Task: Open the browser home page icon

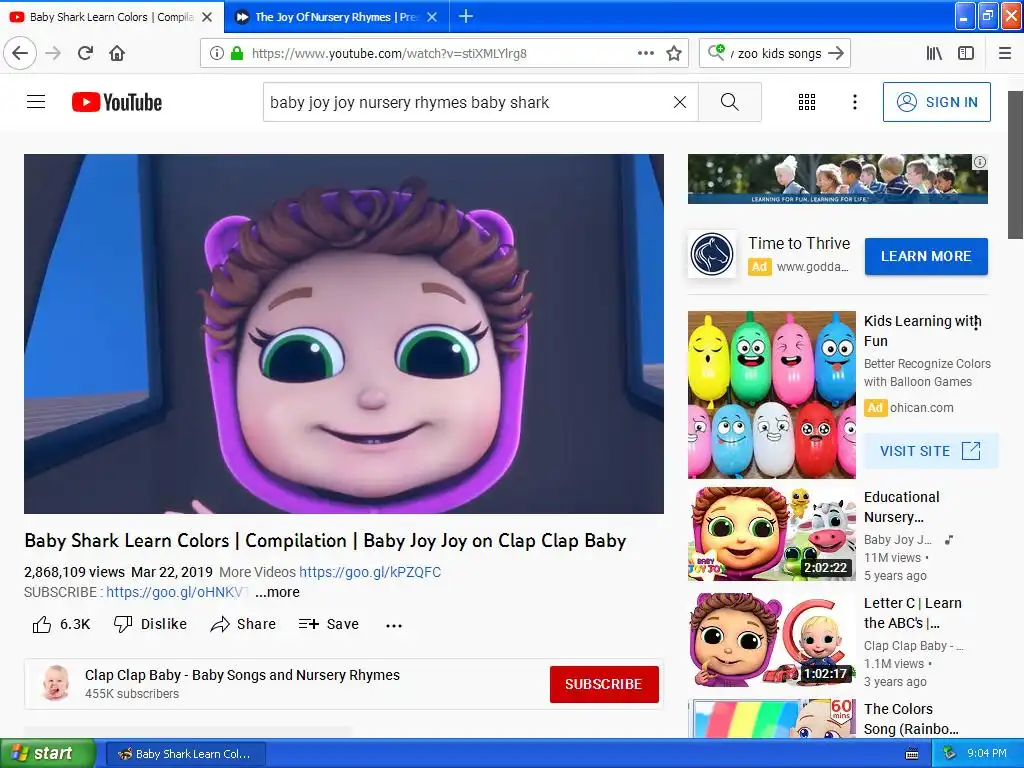Action: [117, 53]
